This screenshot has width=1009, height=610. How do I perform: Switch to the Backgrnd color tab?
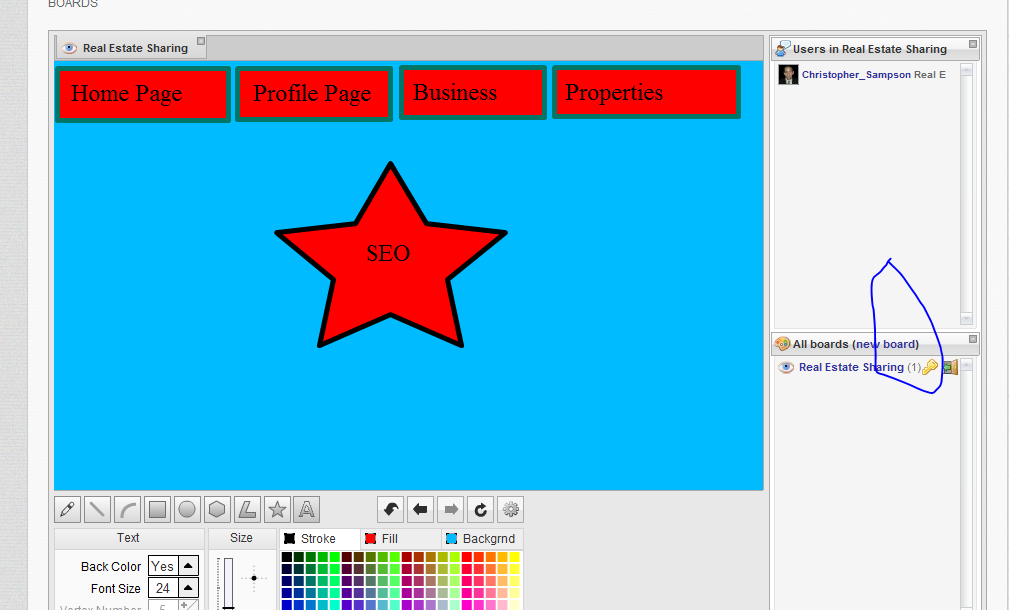point(482,539)
